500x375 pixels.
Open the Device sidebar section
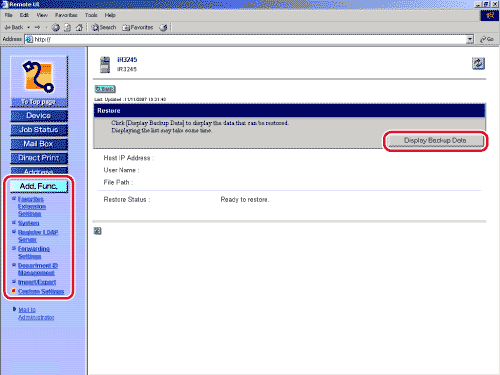pos(39,116)
